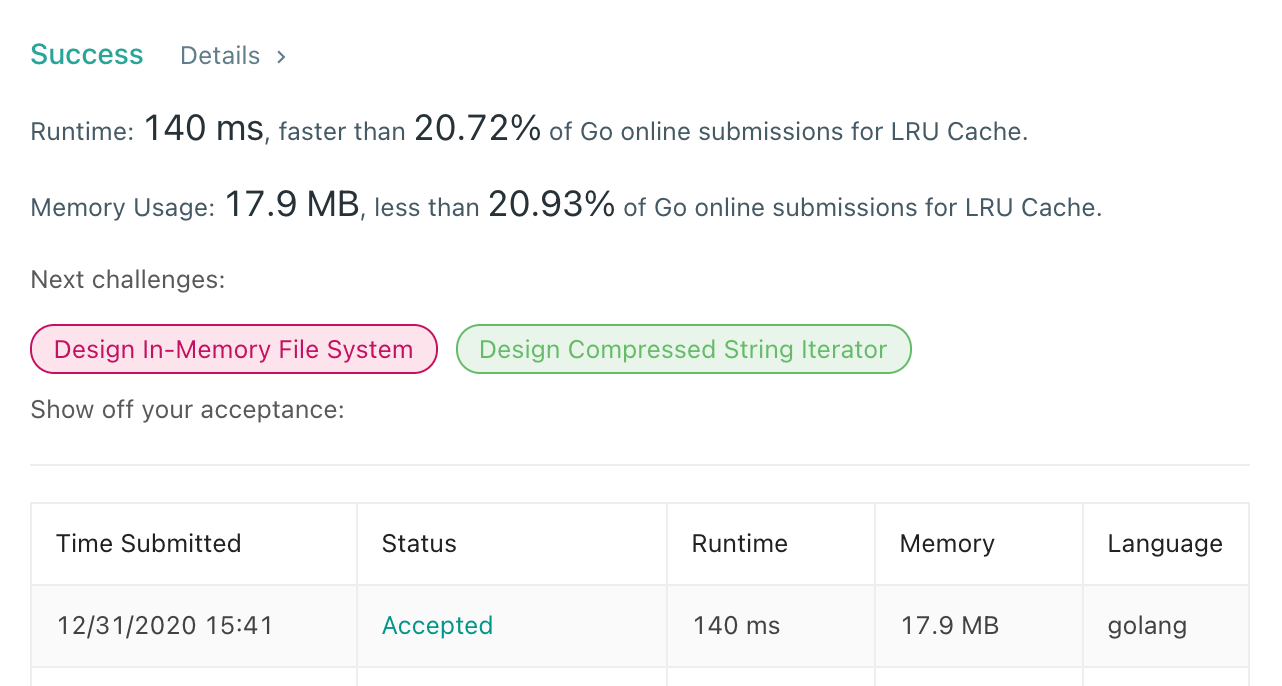Click the 20.72% runtime percentile value
The image size is (1282, 686).
point(477,129)
